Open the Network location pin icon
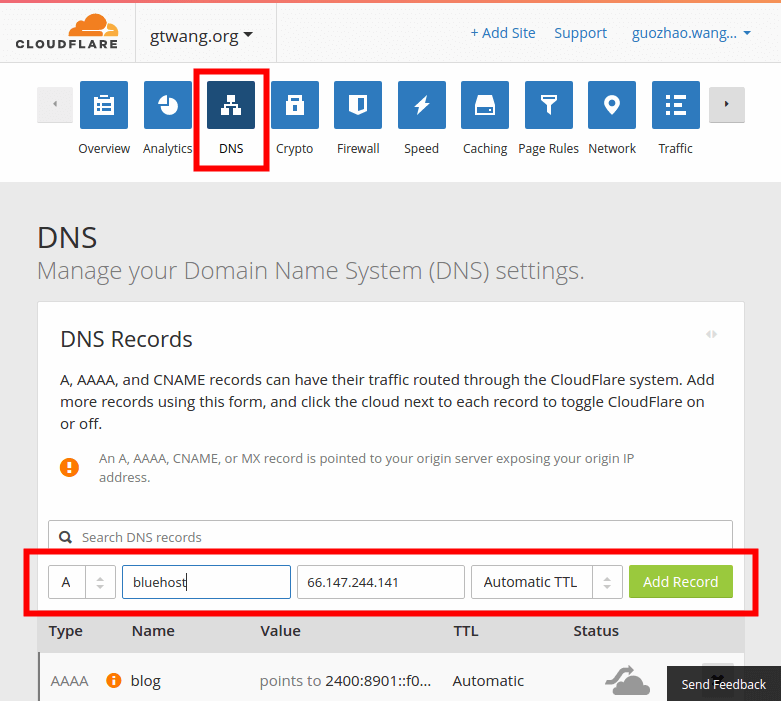 coord(612,105)
